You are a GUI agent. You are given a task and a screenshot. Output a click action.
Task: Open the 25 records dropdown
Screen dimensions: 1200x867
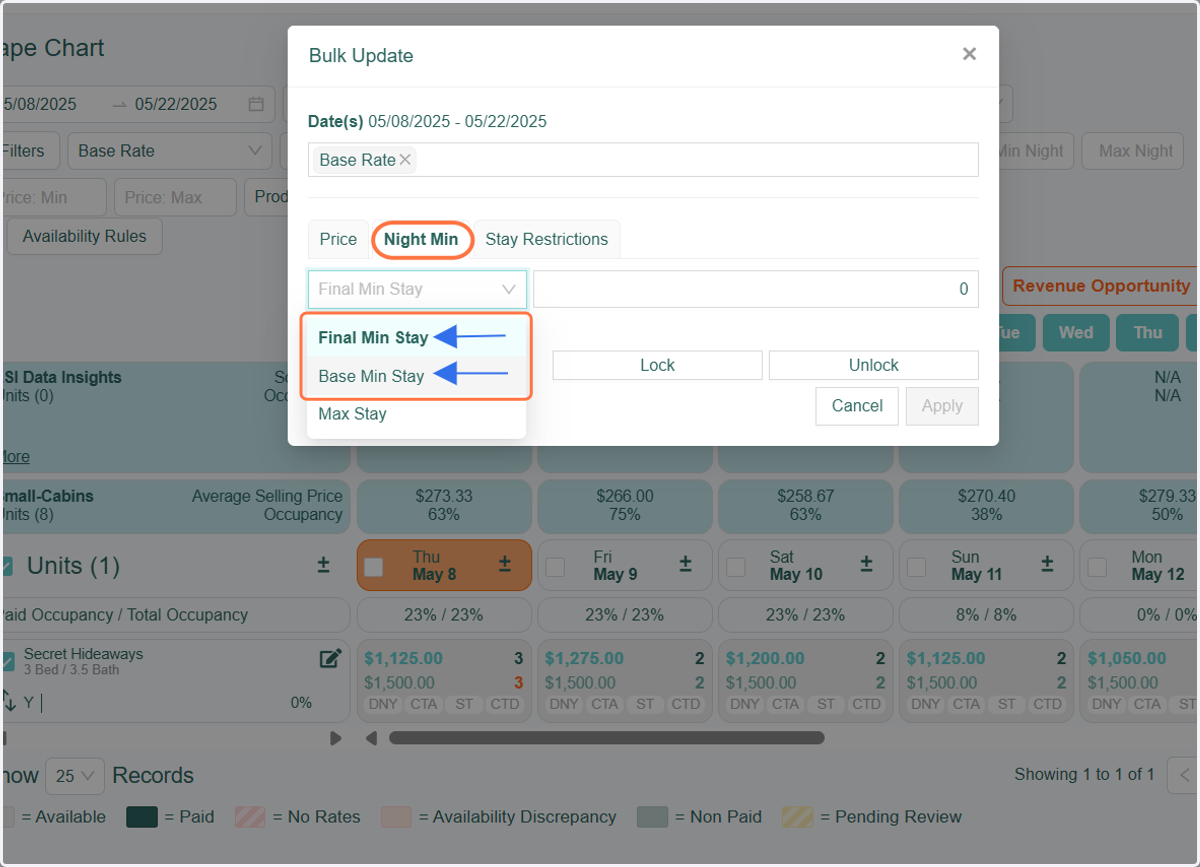[x=75, y=775]
